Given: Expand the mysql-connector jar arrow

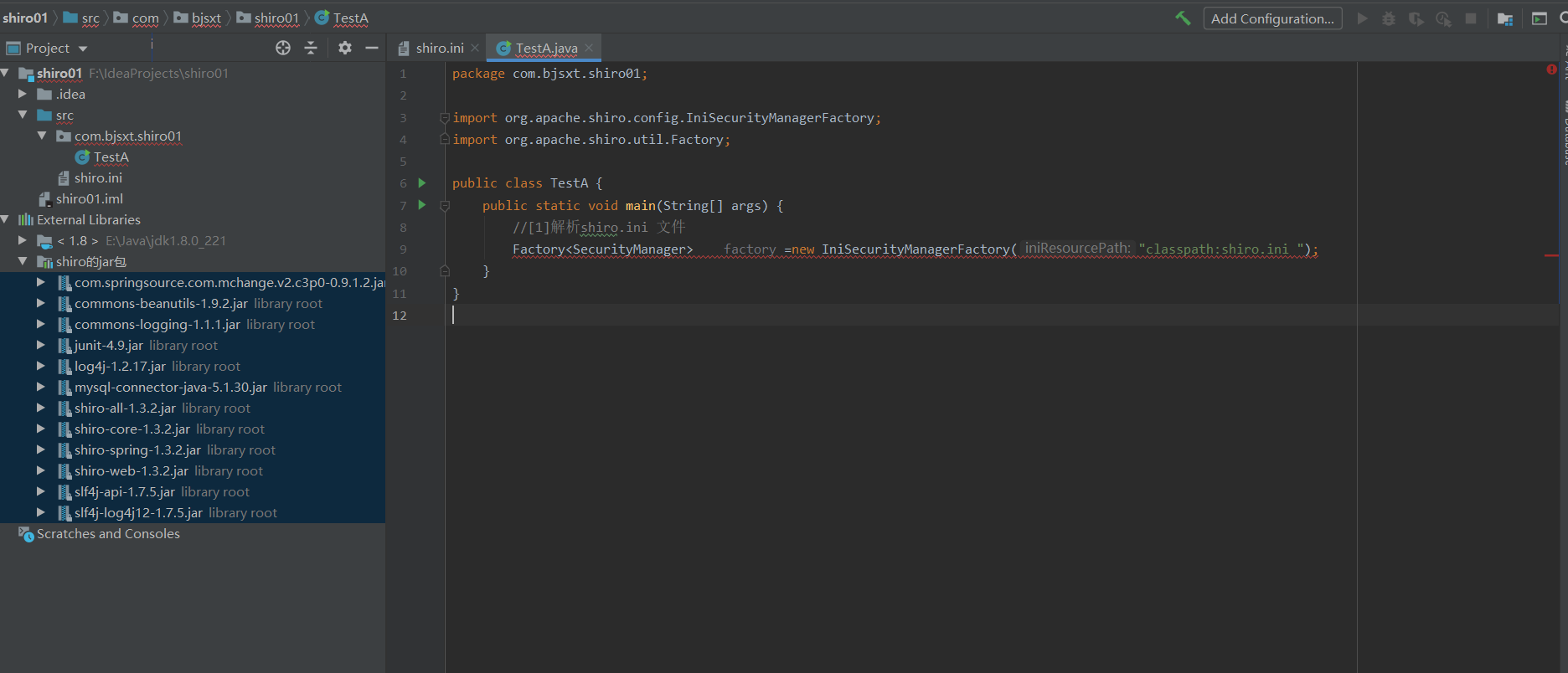Looking at the screenshot, I should (41, 388).
